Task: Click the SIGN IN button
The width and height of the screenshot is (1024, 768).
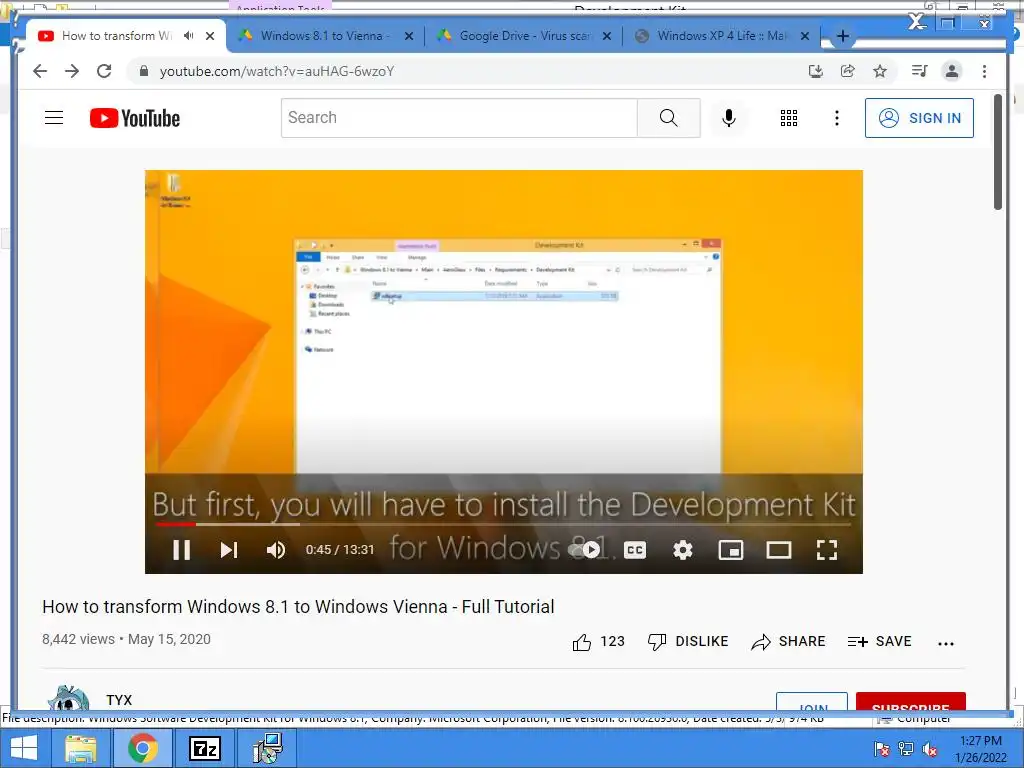Action: pos(920,118)
